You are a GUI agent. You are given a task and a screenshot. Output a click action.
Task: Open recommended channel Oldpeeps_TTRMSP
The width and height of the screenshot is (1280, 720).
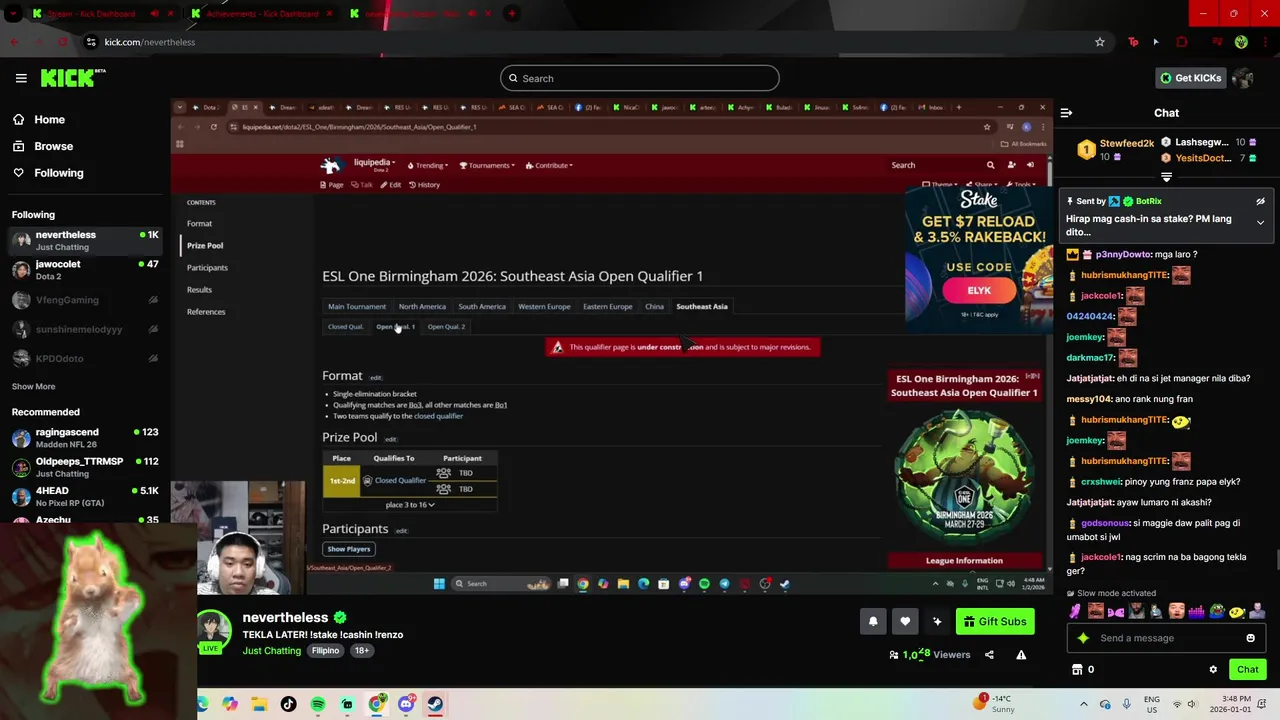(85, 467)
